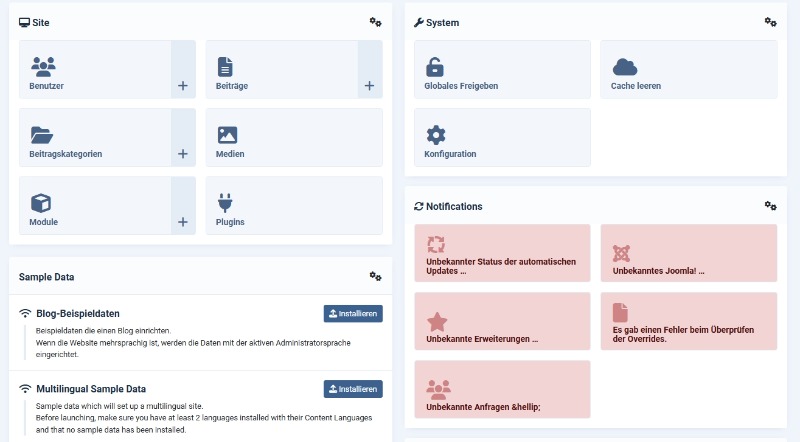The width and height of the screenshot is (800, 442).
Task: Open the Plugins plug icon
Action: (x=226, y=203)
